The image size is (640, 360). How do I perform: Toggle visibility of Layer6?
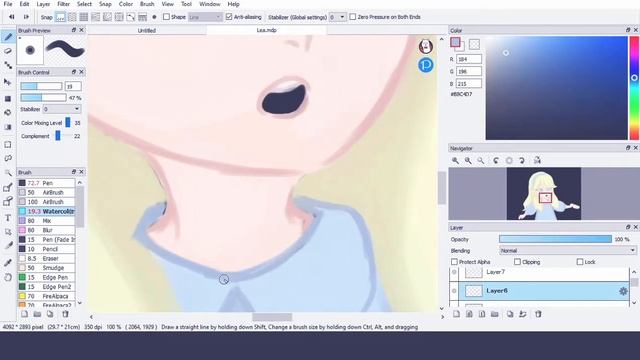[x=454, y=291]
